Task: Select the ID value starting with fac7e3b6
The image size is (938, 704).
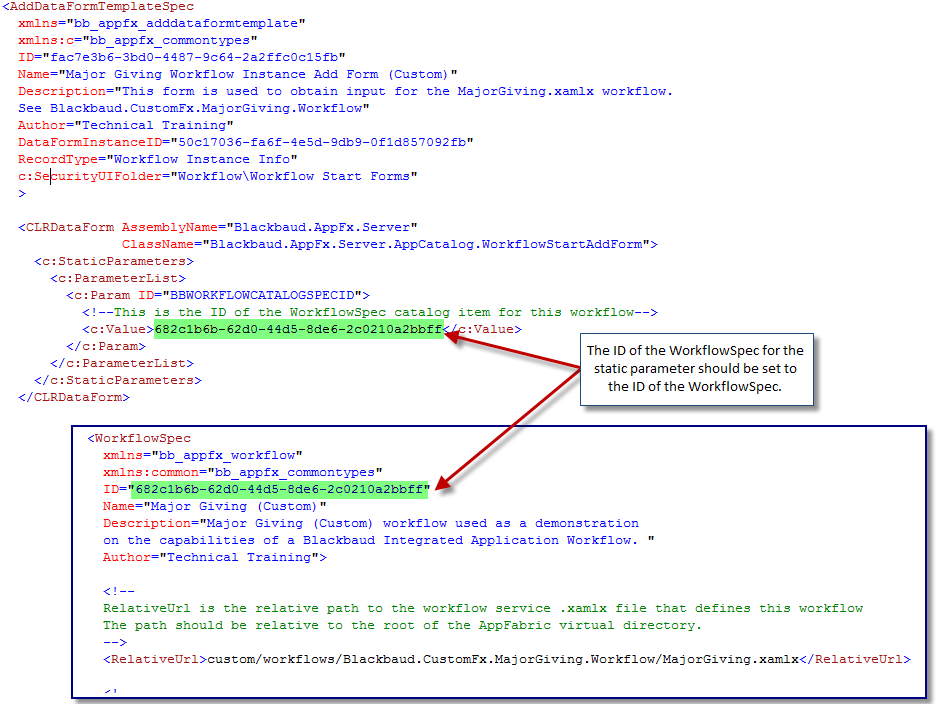Action: 194,57
